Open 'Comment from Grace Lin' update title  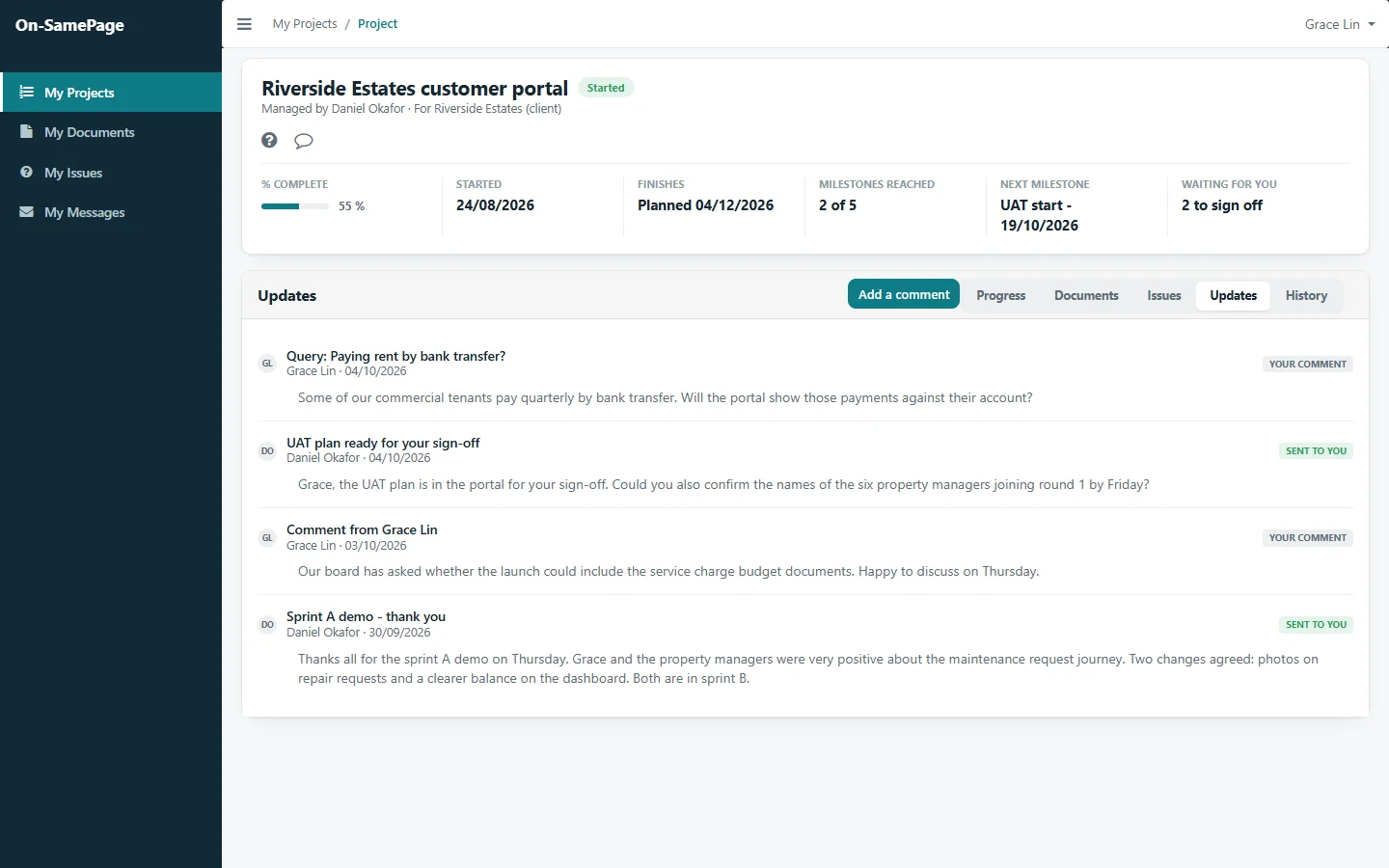click(362, 529)
